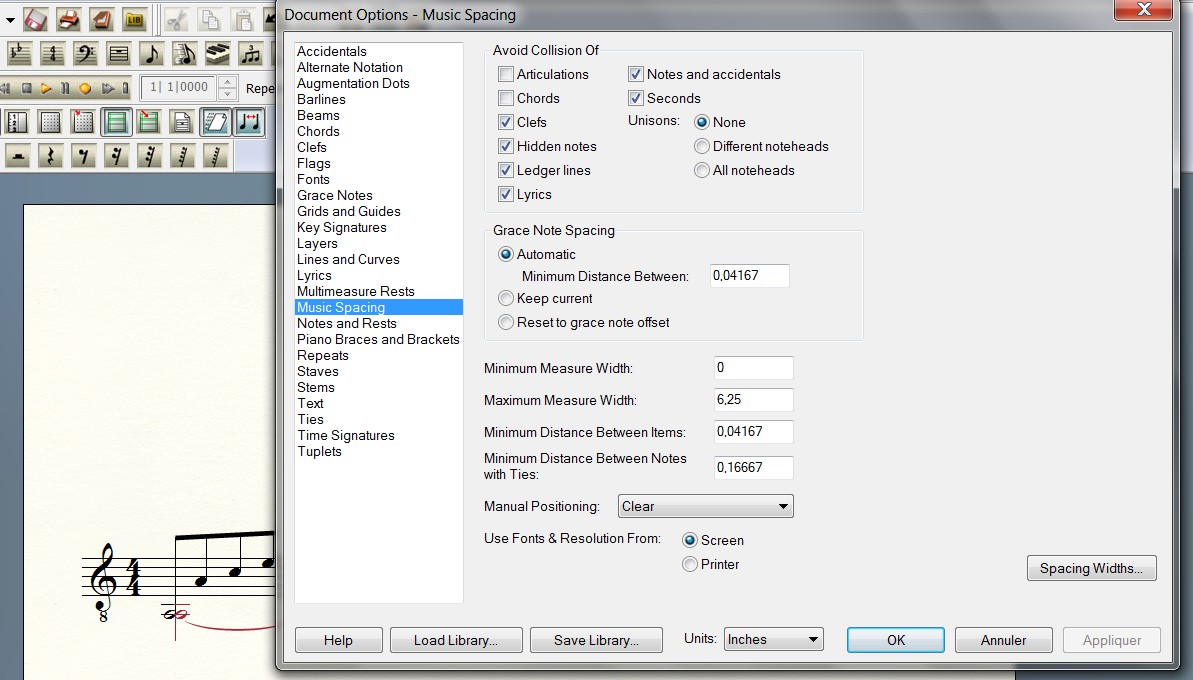
Task: Choose the All noteheads unisons option
Action: pos(702,170)
